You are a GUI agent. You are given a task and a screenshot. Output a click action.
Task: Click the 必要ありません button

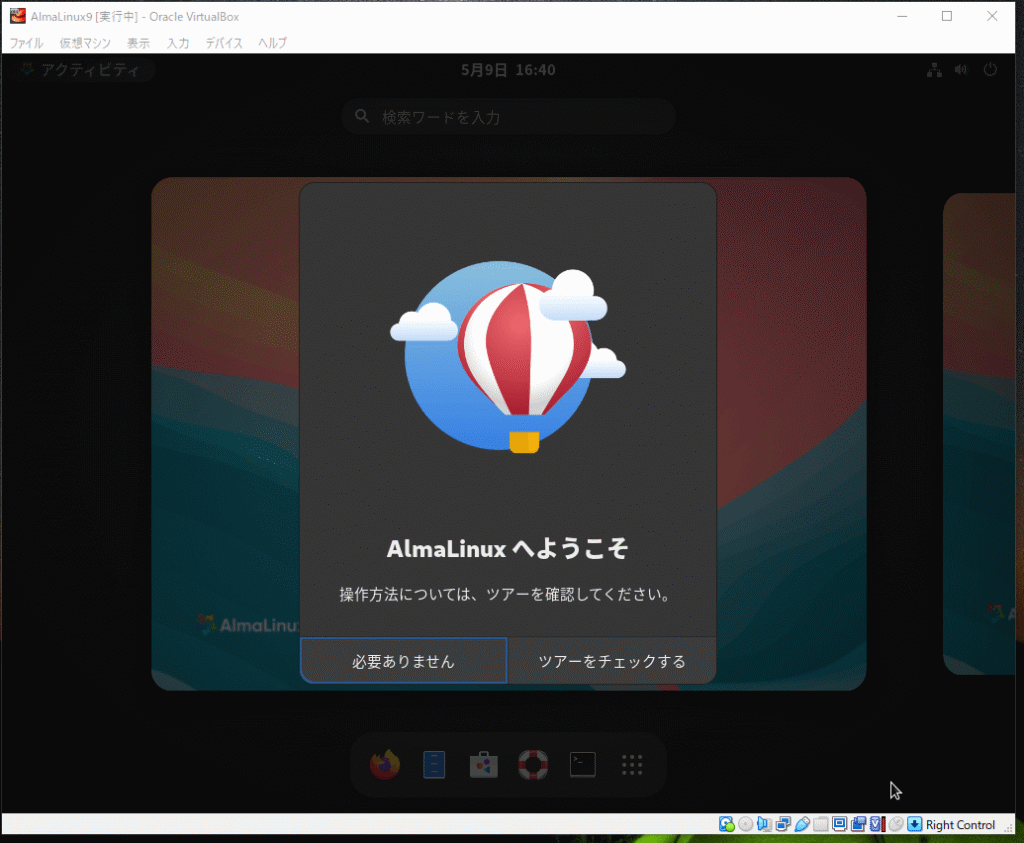pos(404,661)
